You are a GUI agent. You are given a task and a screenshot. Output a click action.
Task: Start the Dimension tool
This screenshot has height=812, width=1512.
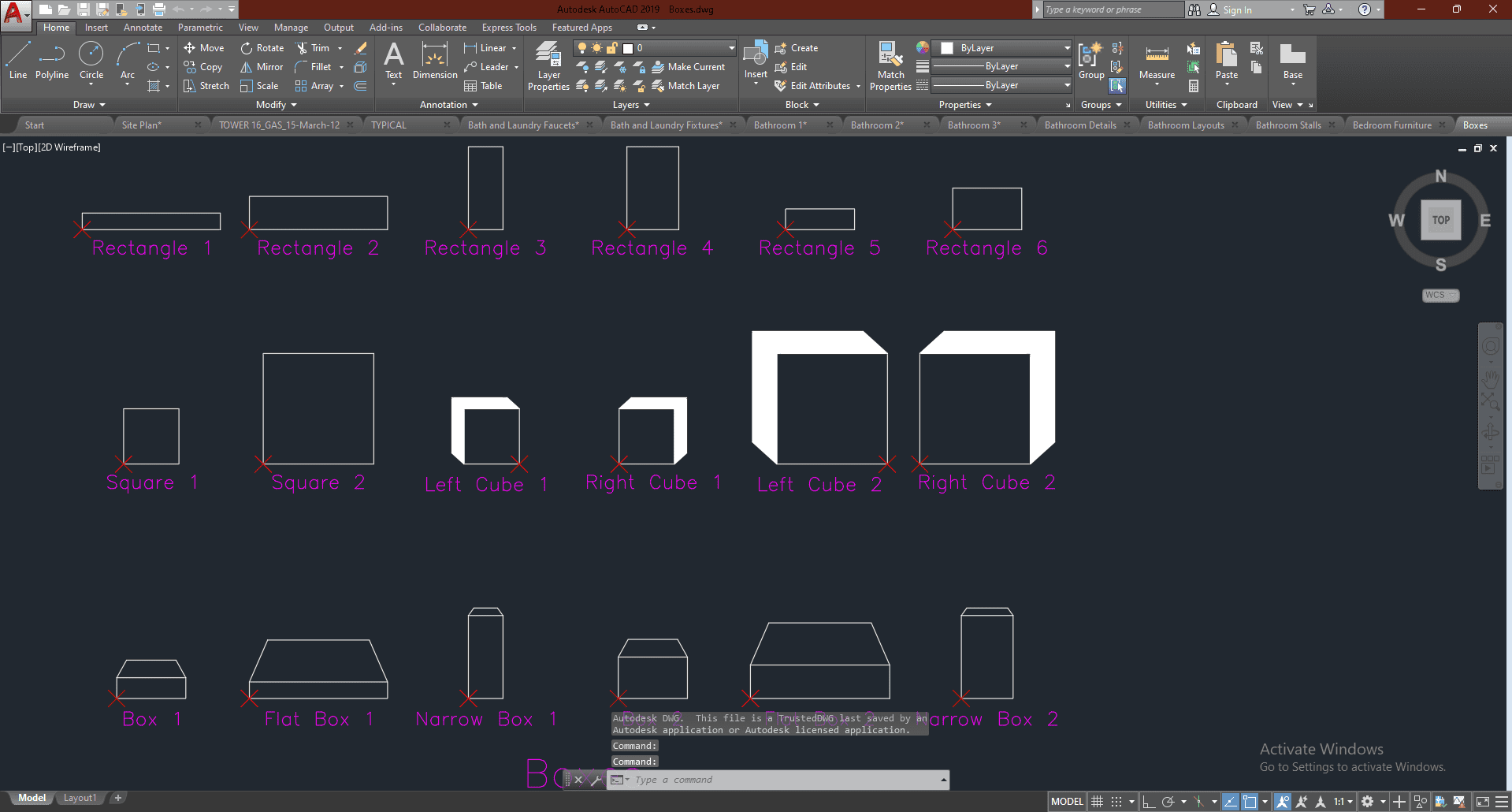(435, 61)
